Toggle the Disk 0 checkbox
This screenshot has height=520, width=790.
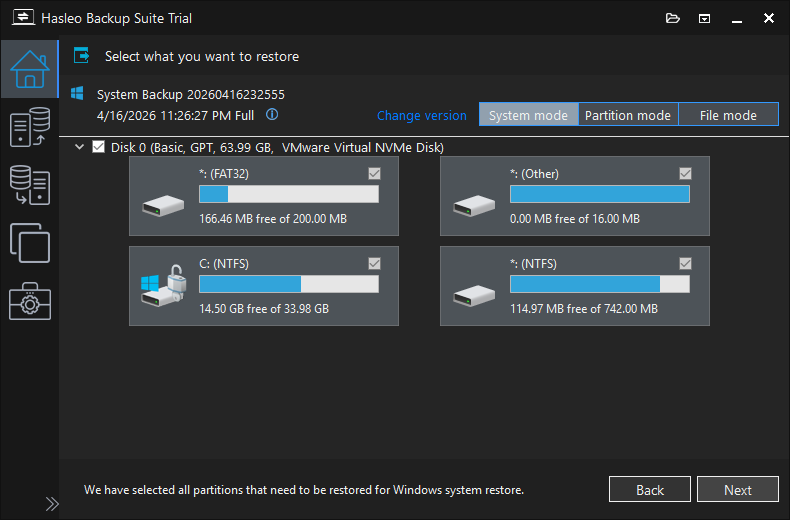click(99, 147)
